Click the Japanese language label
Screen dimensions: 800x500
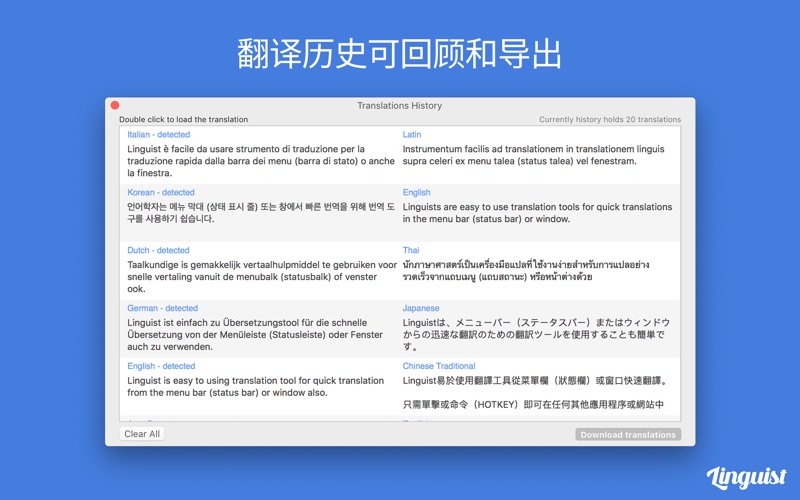click(421, 308)
